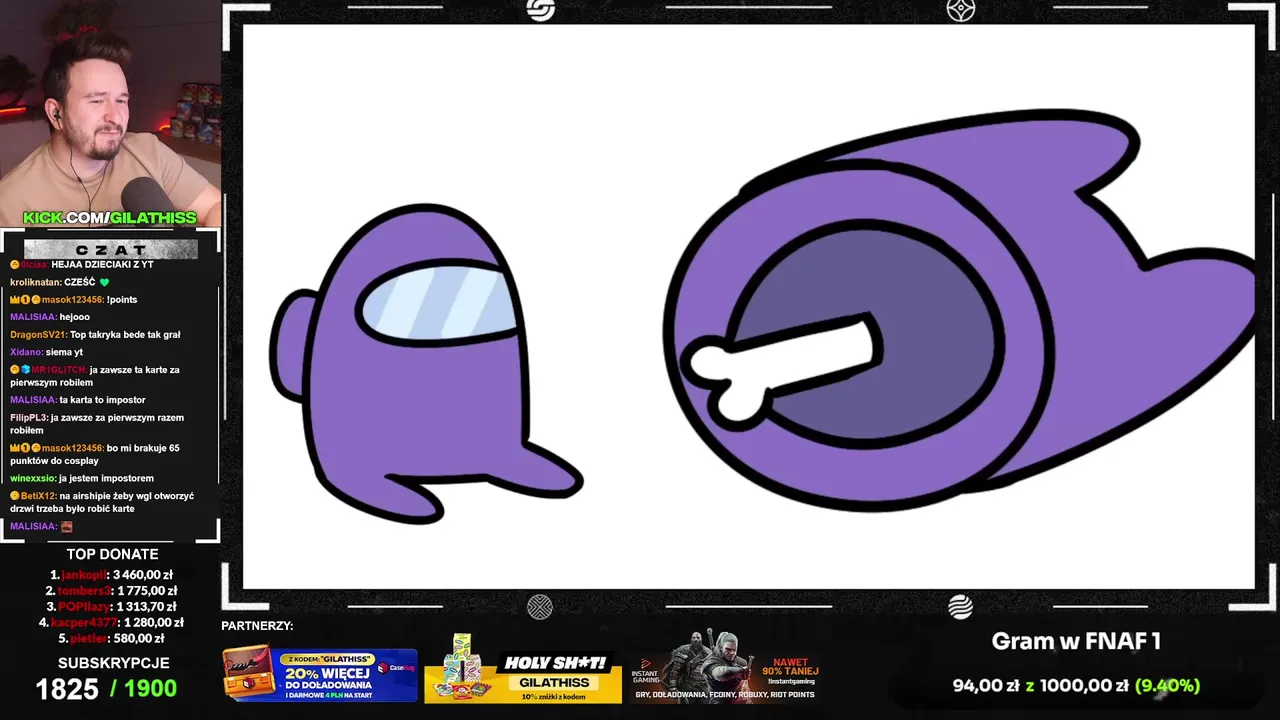Select 'ja jestem impostorem' chat message
The width and height of the screenshot is (1280, 720).
coord(106,478)
